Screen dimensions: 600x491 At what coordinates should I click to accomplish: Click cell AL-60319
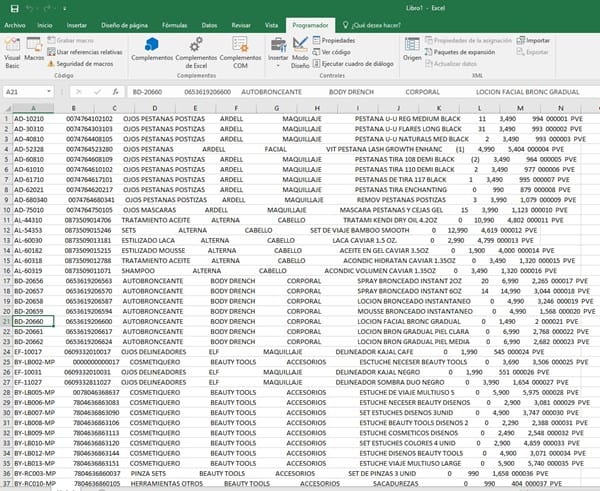33,271
